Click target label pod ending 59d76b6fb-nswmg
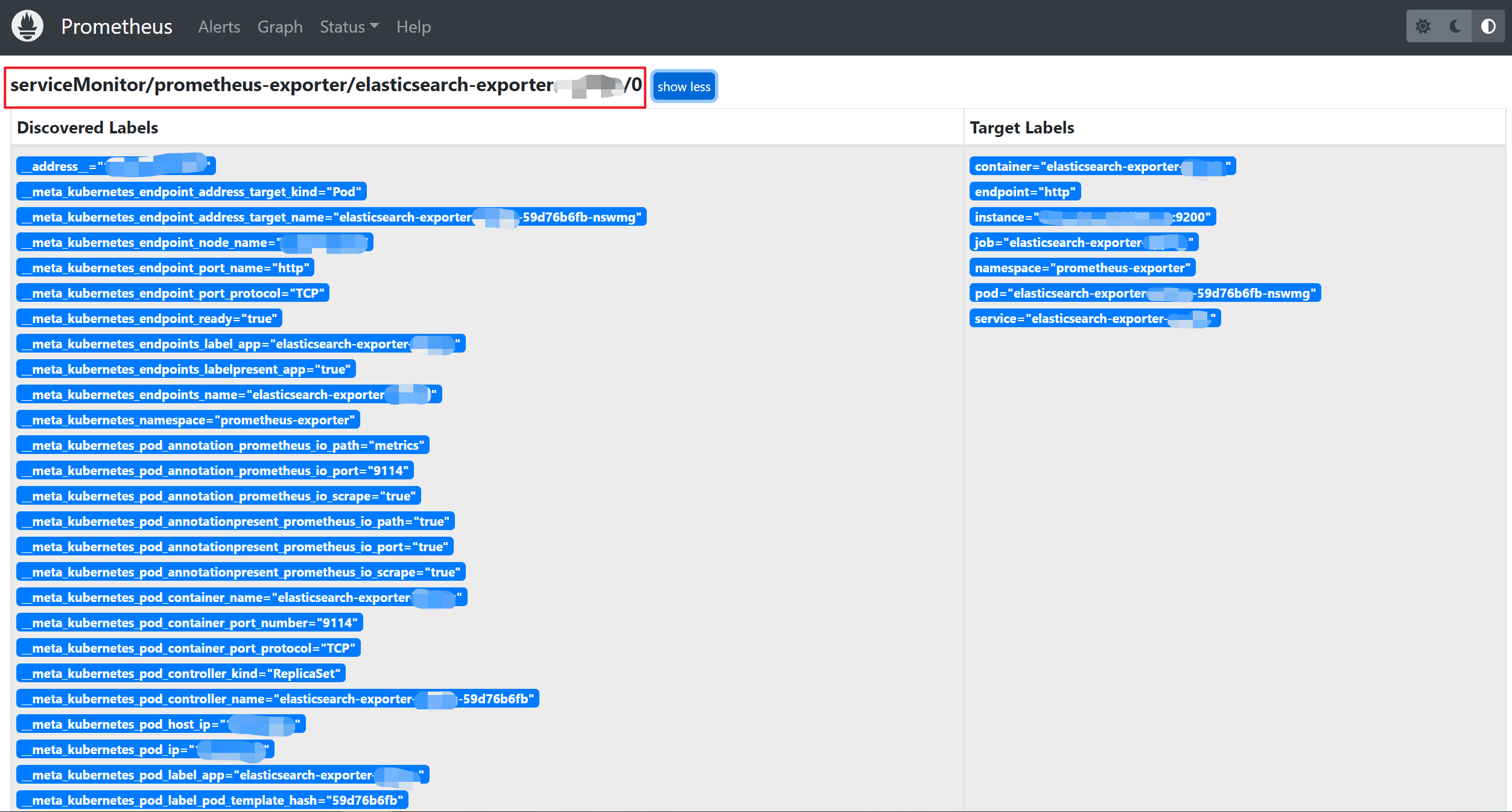 tap(1145, 293)
